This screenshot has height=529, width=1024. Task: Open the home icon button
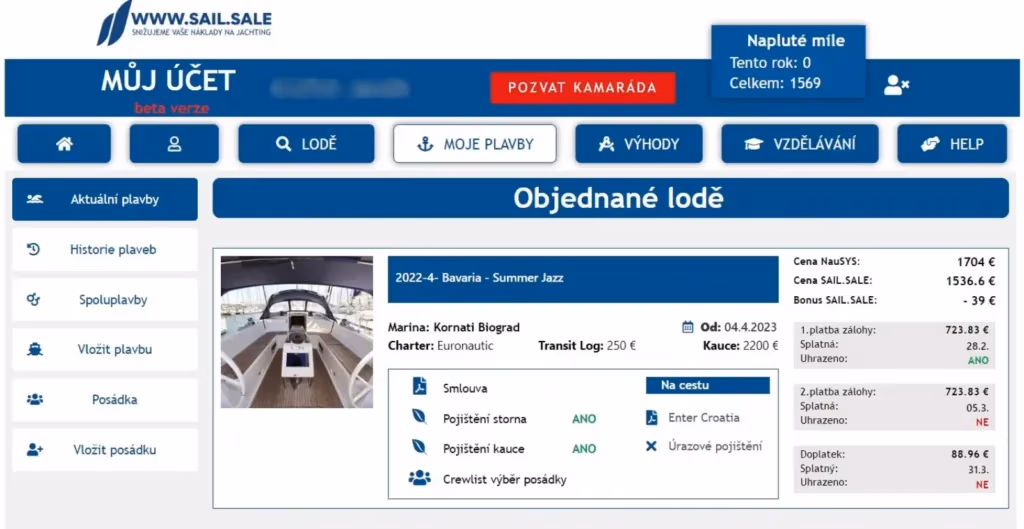(64, 144)
